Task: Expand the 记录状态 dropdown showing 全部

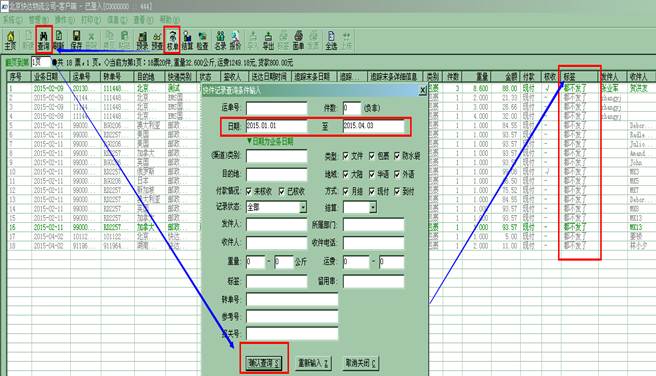Action: click(303, 207)
